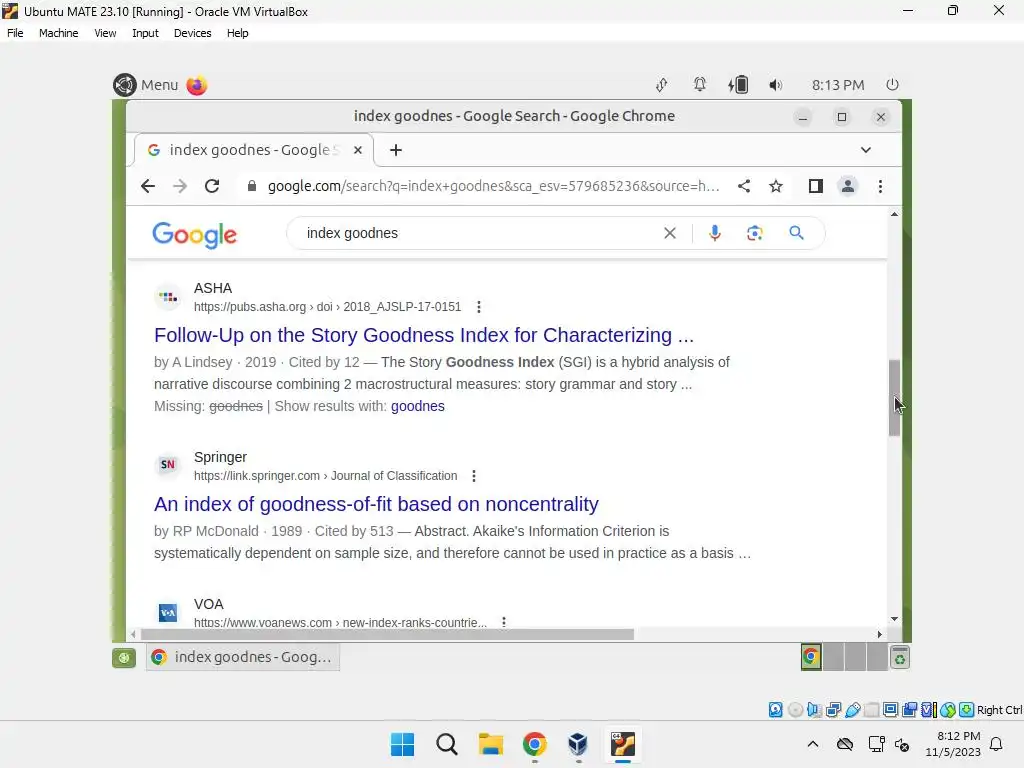The width and height of the screenshot is (1024, 768).
Task: Open File Explorer on the Windows taskbar
Action: (490, 744)
